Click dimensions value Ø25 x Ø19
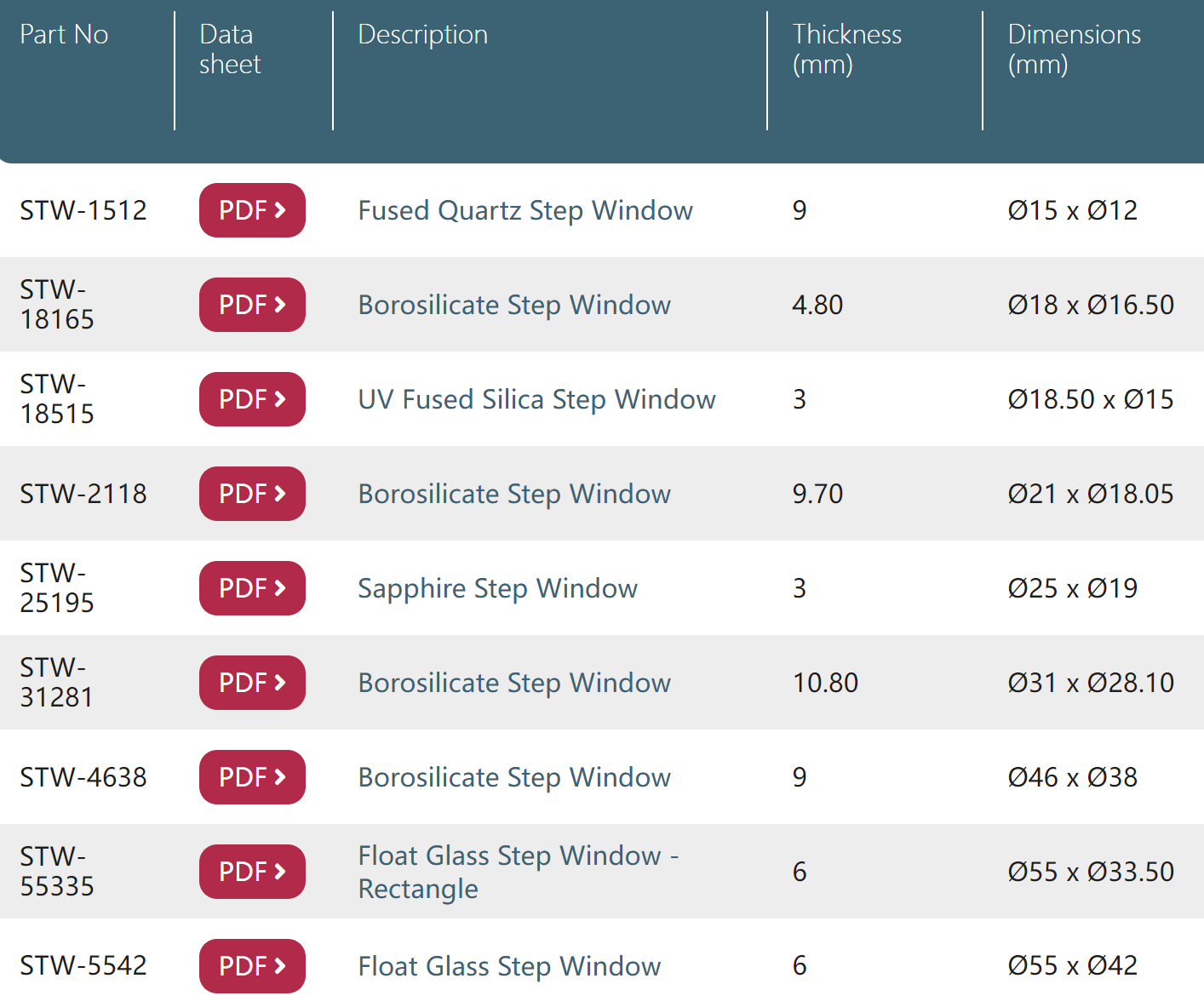 (x=1073, y=588)
